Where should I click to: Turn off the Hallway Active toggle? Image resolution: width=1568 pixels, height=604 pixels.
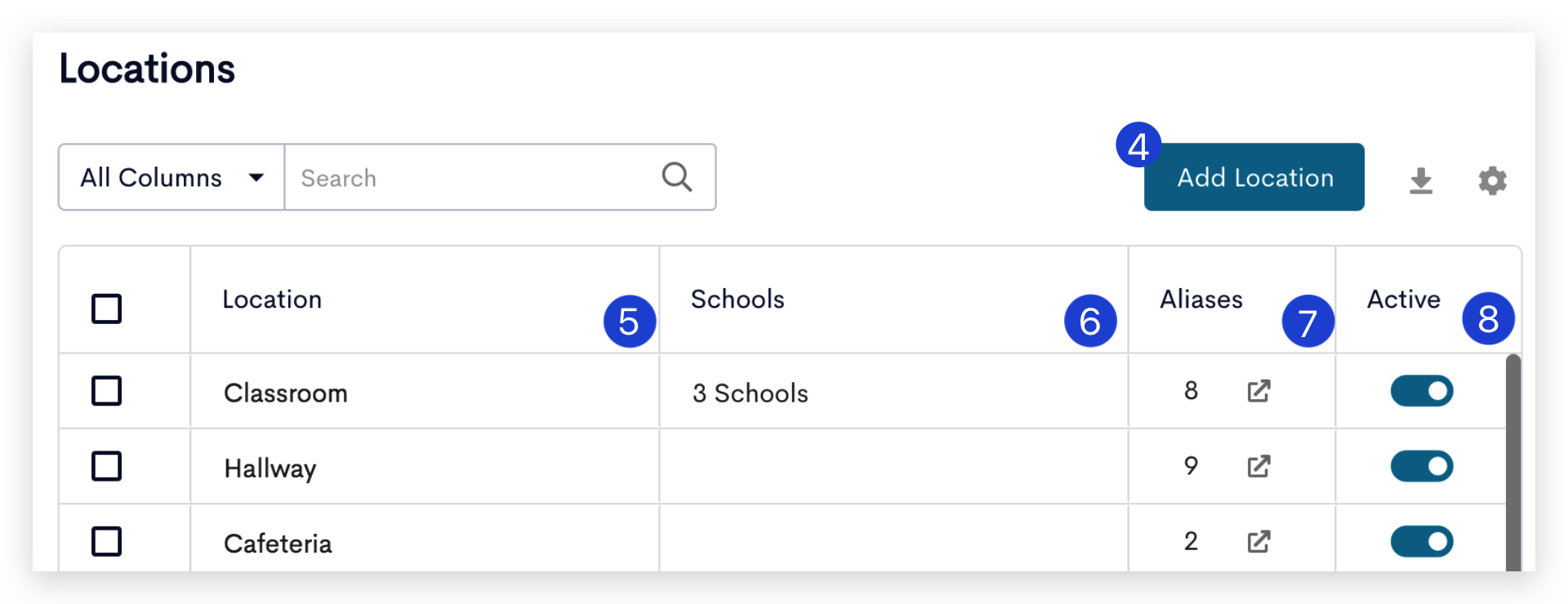(x=1422, y=466)
